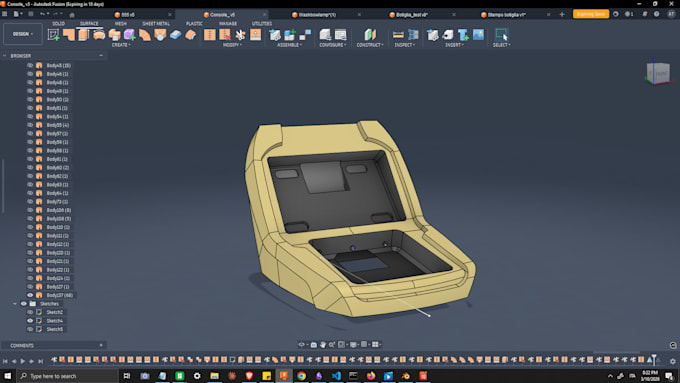Image resolution: width=680 pixels, height=383 pixels.
Task: Click the Insert Decal icon
Action: 448,35
